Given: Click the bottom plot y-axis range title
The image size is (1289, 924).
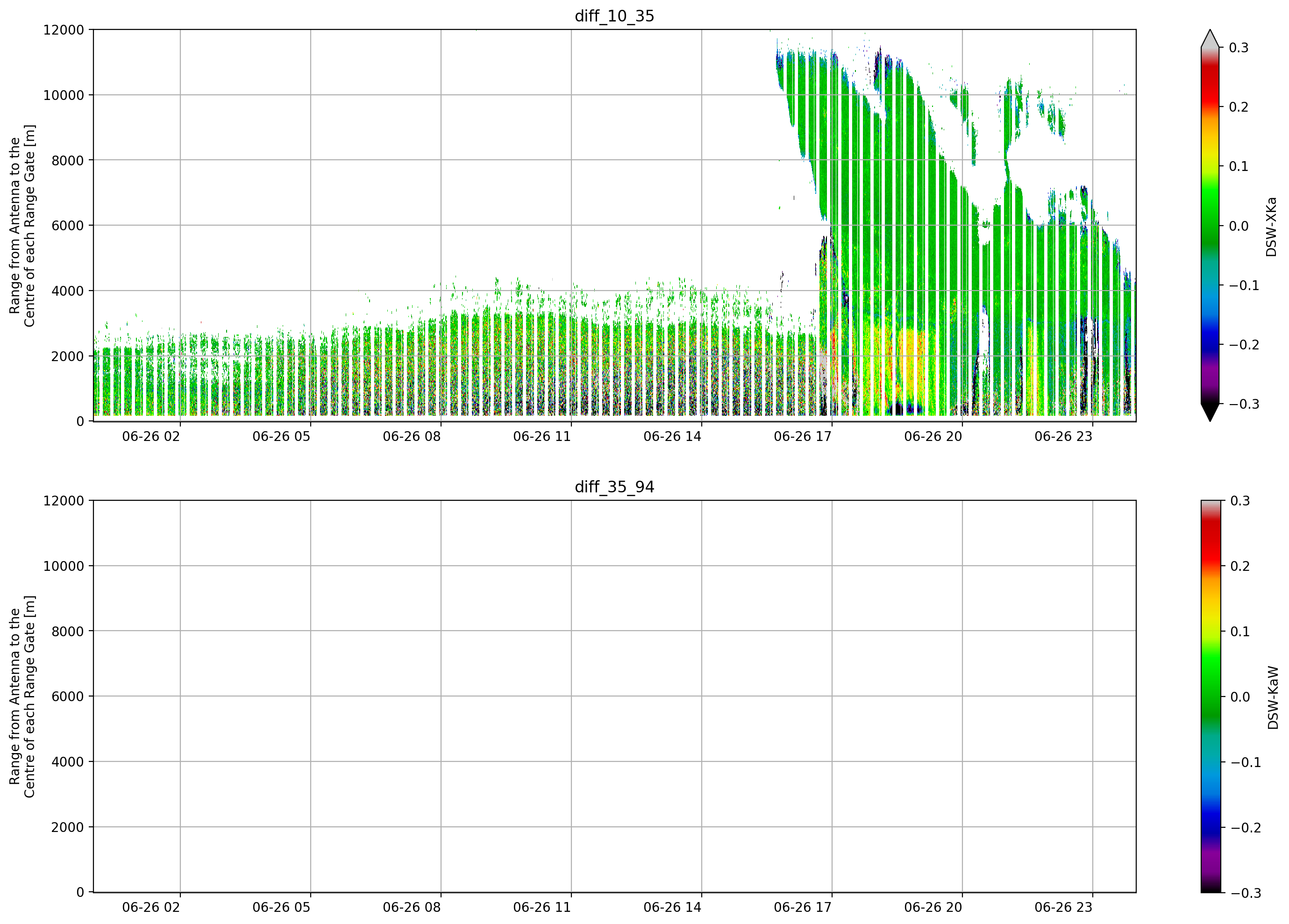Looking at the screenshot, I should [x=22, y=697].
